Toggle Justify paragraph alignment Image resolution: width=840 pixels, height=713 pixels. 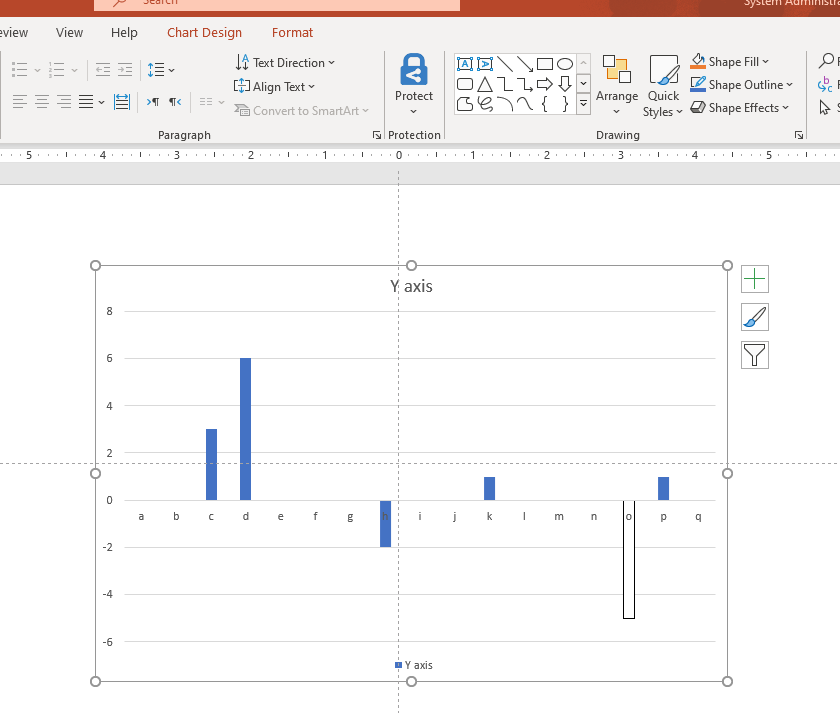point(86,101)
